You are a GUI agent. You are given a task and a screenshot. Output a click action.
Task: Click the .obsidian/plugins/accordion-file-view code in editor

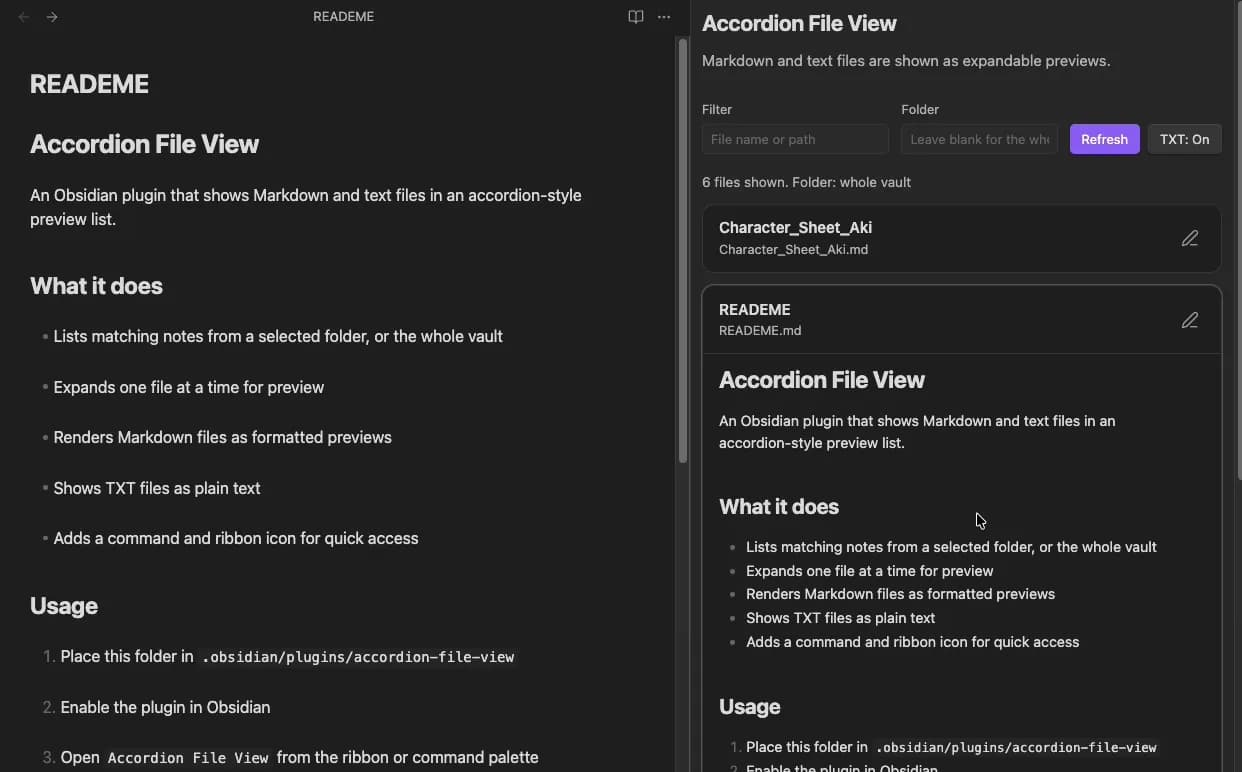[357, 657]
